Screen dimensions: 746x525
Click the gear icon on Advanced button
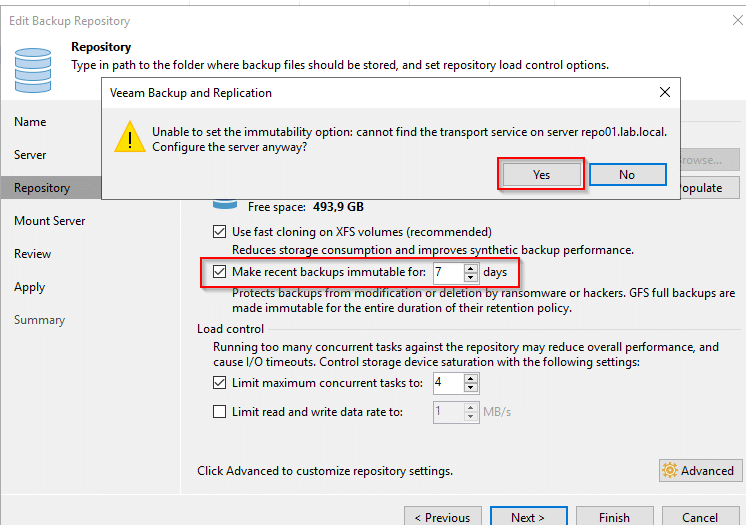(670, 470)
